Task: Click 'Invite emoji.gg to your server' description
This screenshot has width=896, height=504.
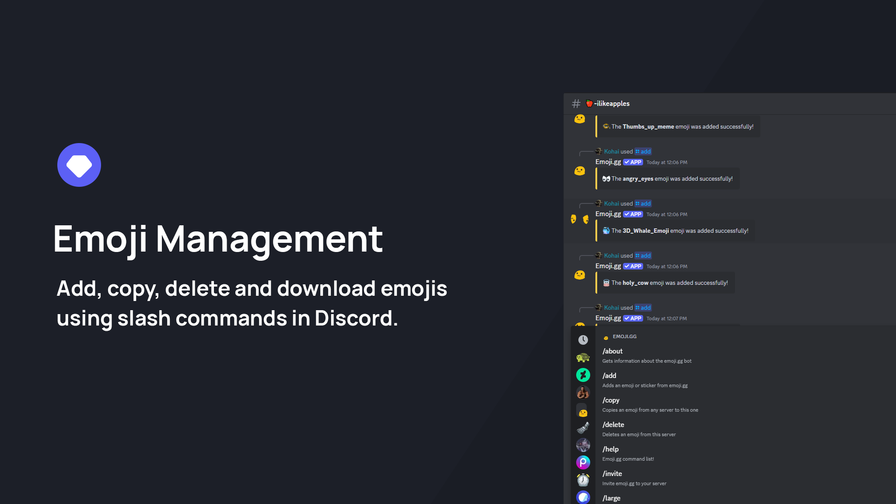Action: (x=634, y=483)
